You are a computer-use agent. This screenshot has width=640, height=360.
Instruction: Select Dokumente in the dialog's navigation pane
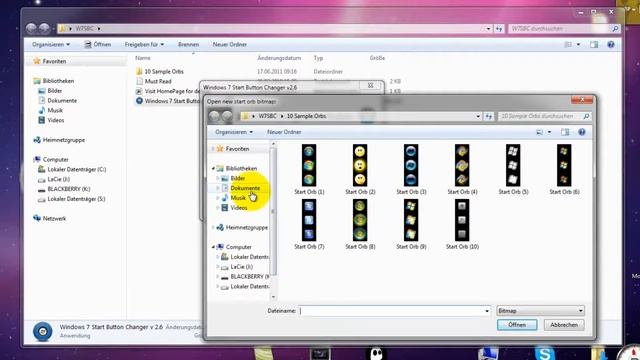(x=245, y=188)
